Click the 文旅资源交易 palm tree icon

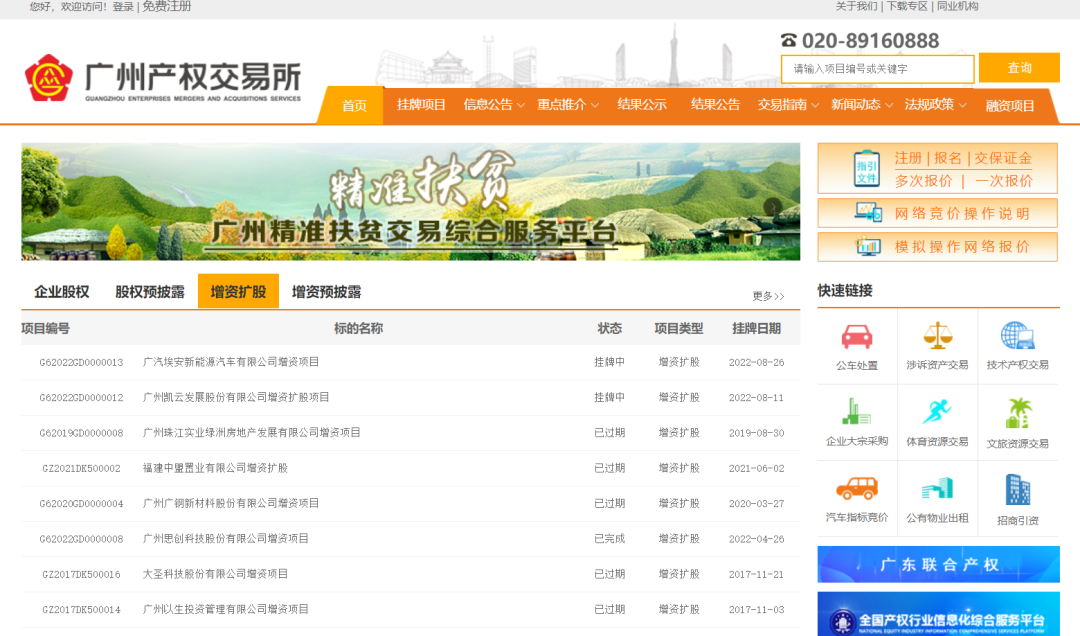click(1017, 422)
